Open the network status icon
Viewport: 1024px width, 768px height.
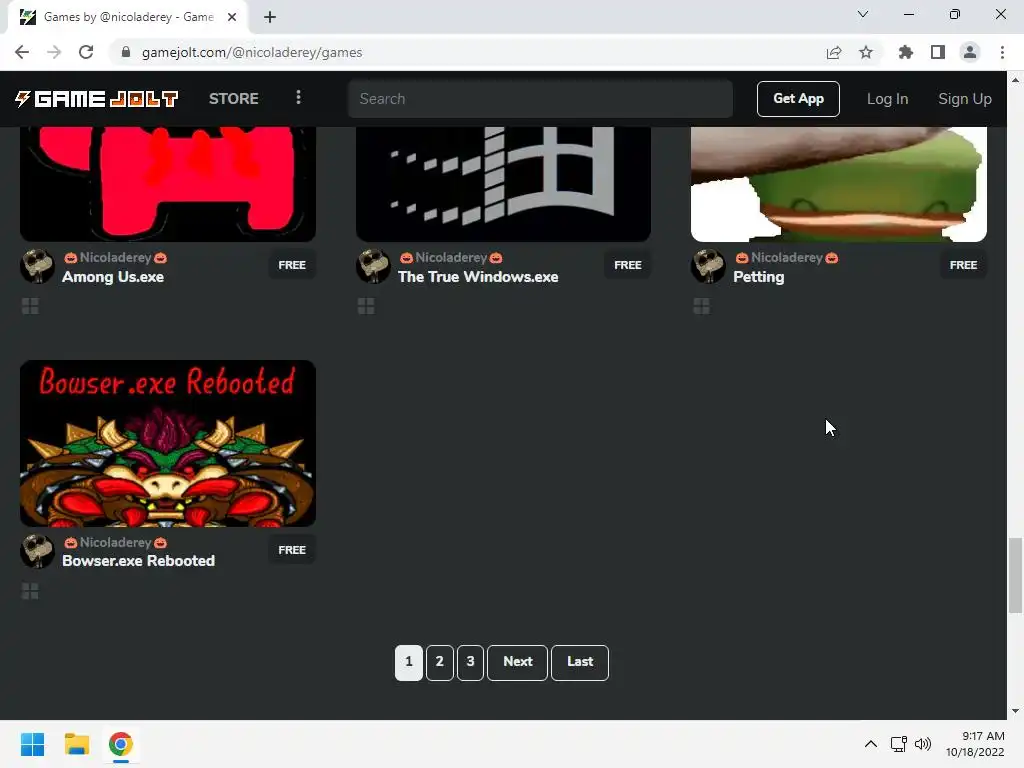[x=899, y=744]
